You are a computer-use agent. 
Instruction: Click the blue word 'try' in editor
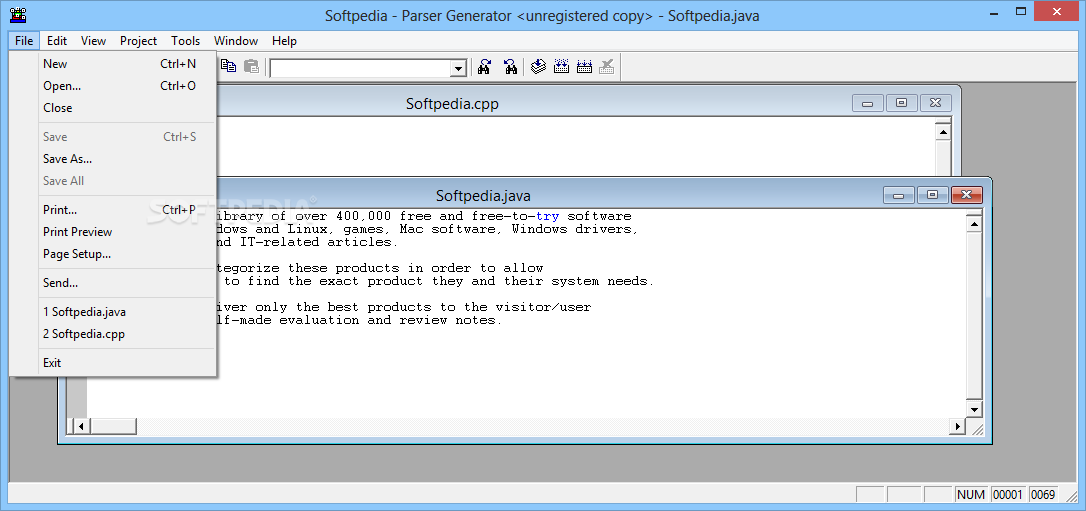pos(548,216)
